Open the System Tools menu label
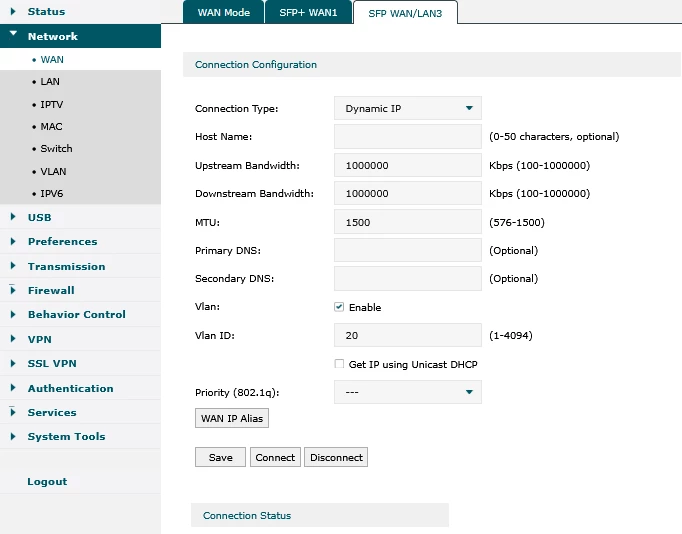This screenshot has width=682, height=534. click(67, 436)
